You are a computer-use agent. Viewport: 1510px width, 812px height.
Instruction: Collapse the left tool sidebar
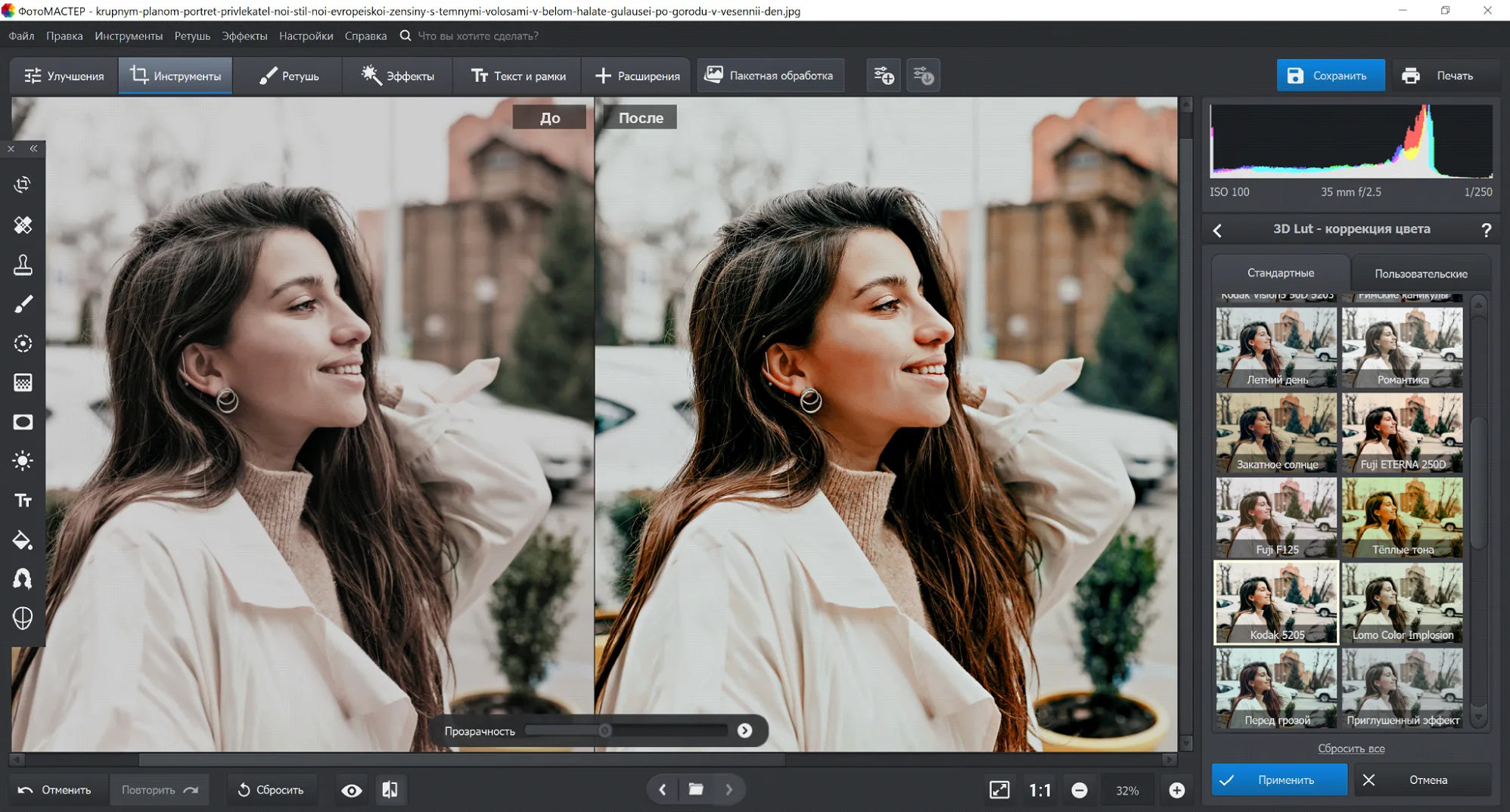33,149
